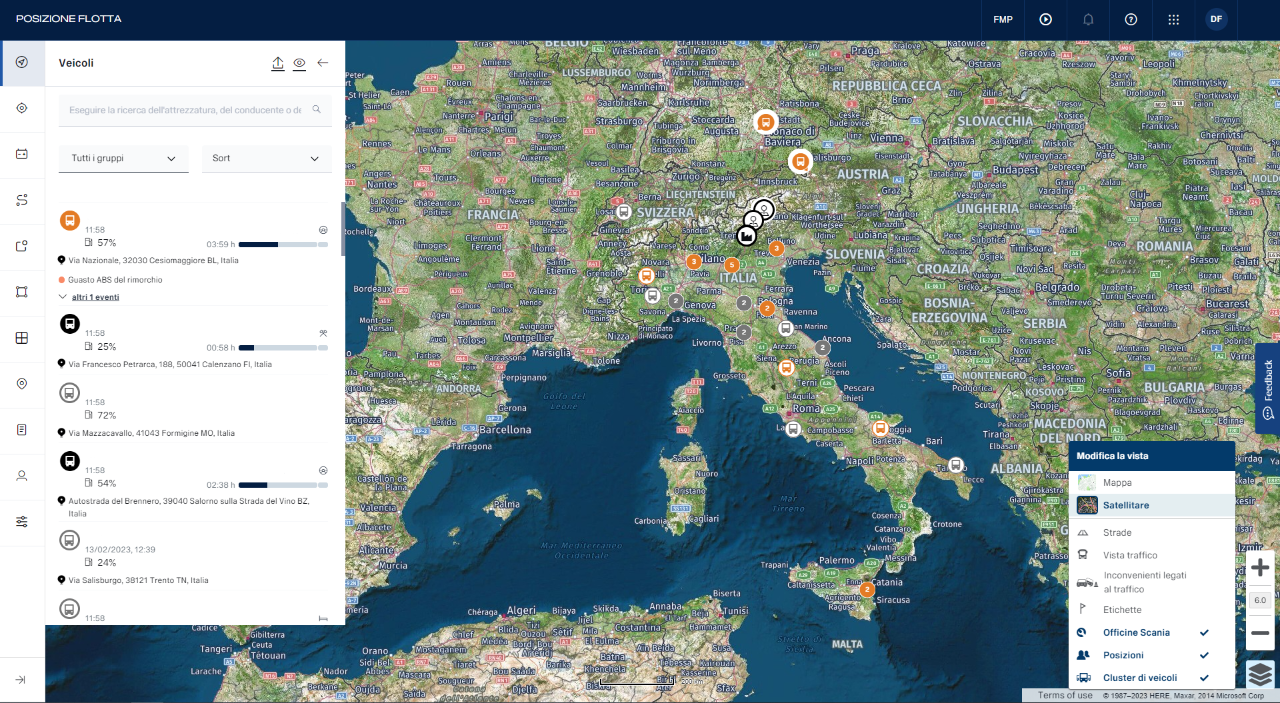Open Tutti i gruppi dropdown
The height and width of the screenshot is (703, 1280).
point(124,158)
